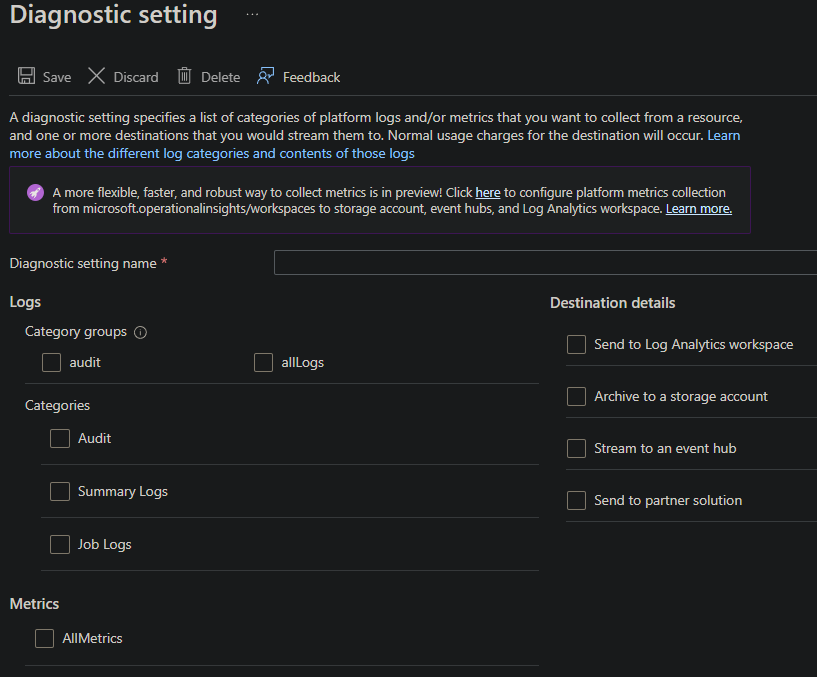Click the Feedback person icon
This screenshot has width=817, height=677.
265,76
